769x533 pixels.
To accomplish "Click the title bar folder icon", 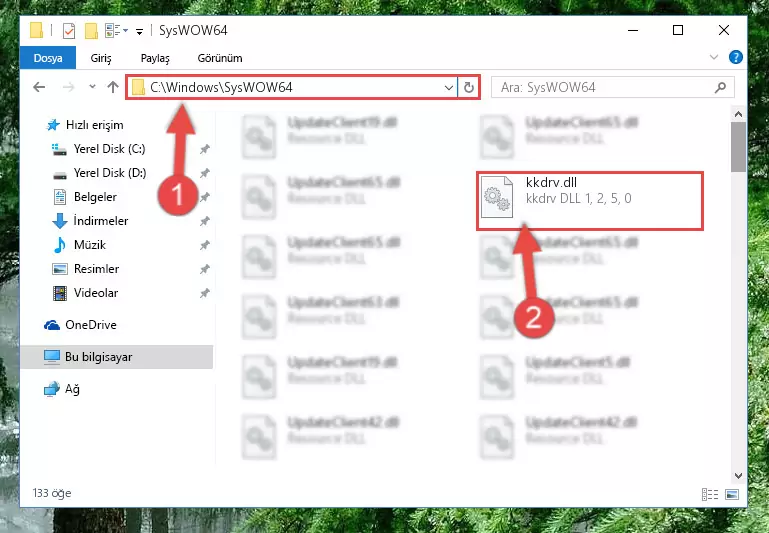I will pos(37,30).
